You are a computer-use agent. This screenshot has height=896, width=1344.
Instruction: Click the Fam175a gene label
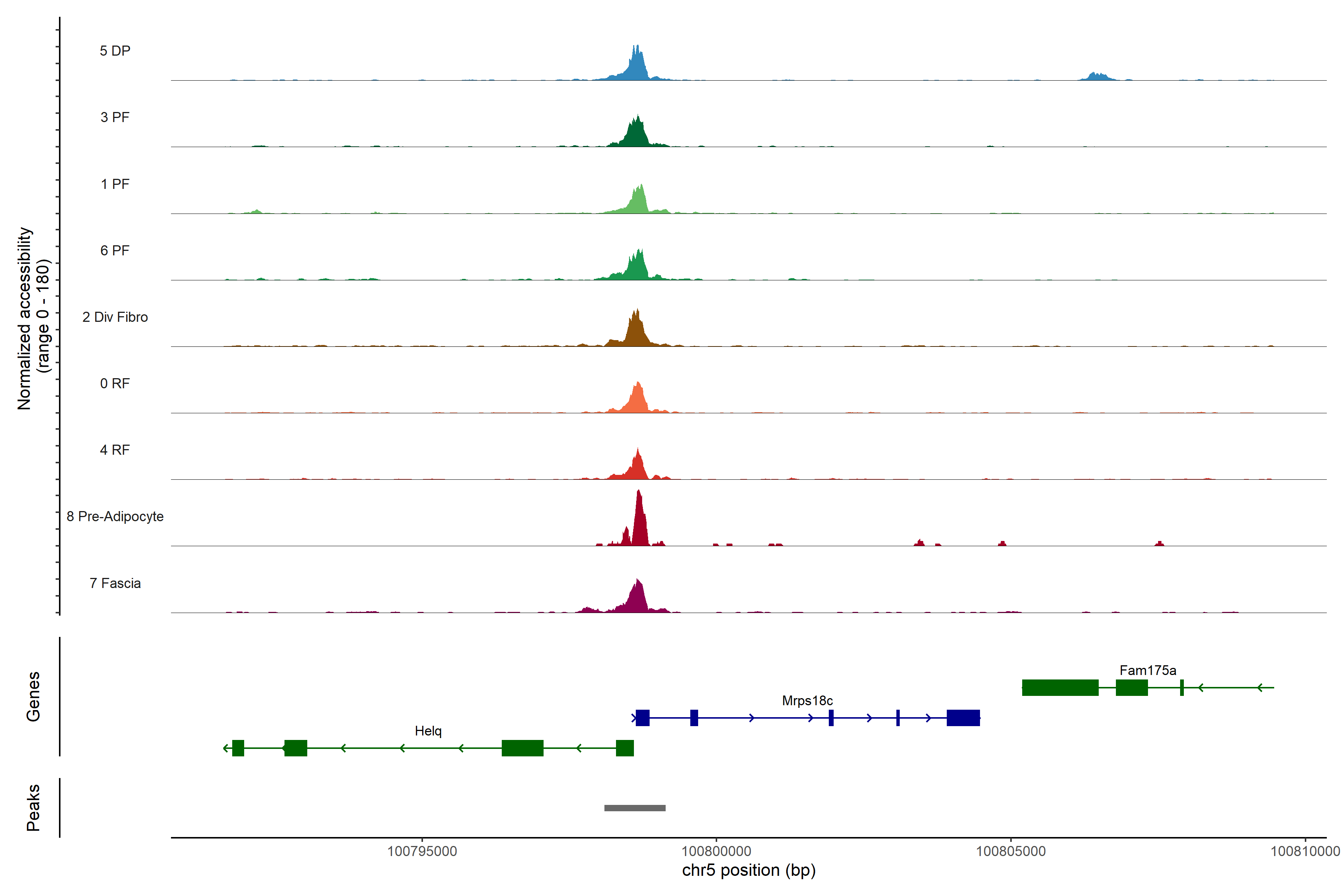point(1147,670)
